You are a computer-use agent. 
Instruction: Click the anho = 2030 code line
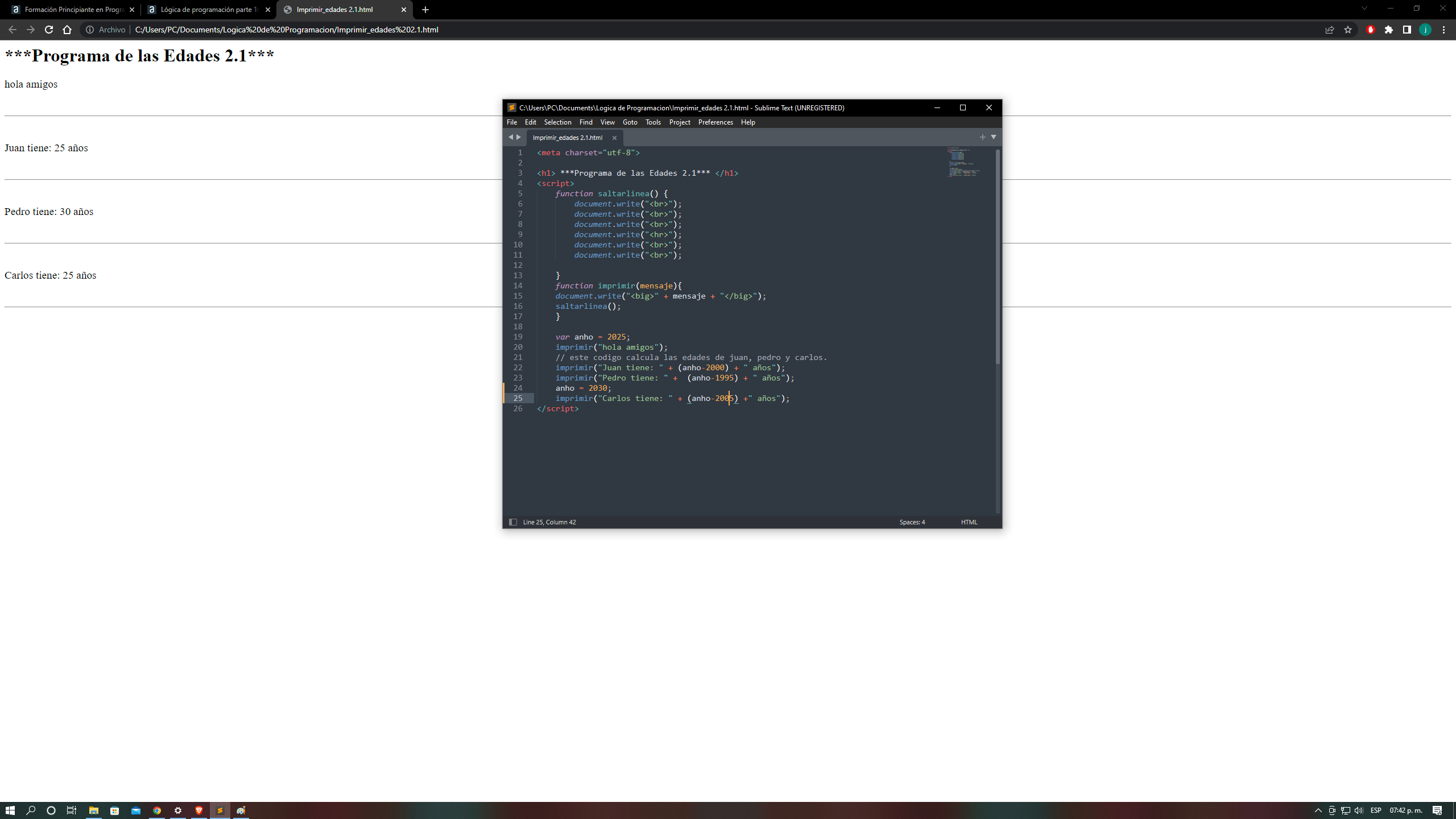583,388
